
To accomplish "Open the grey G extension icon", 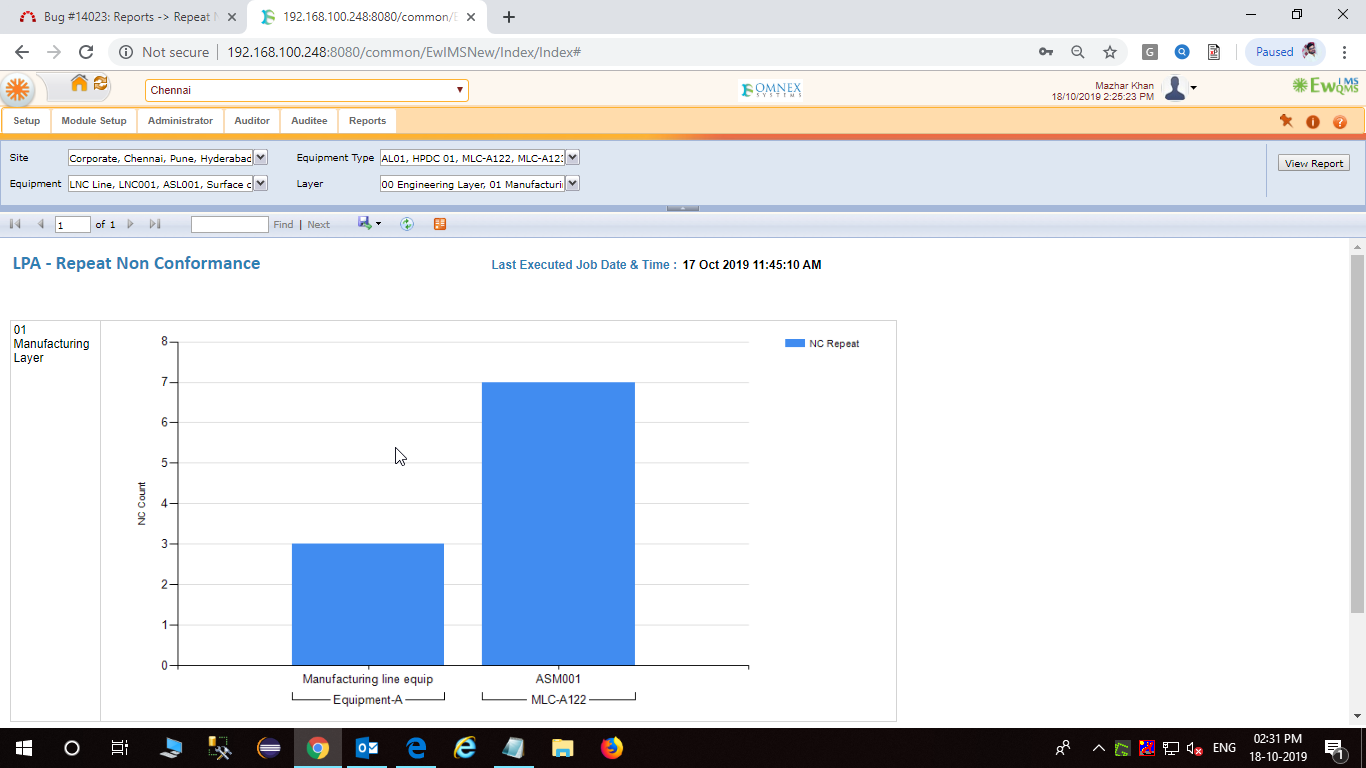I will [1150, 52].
